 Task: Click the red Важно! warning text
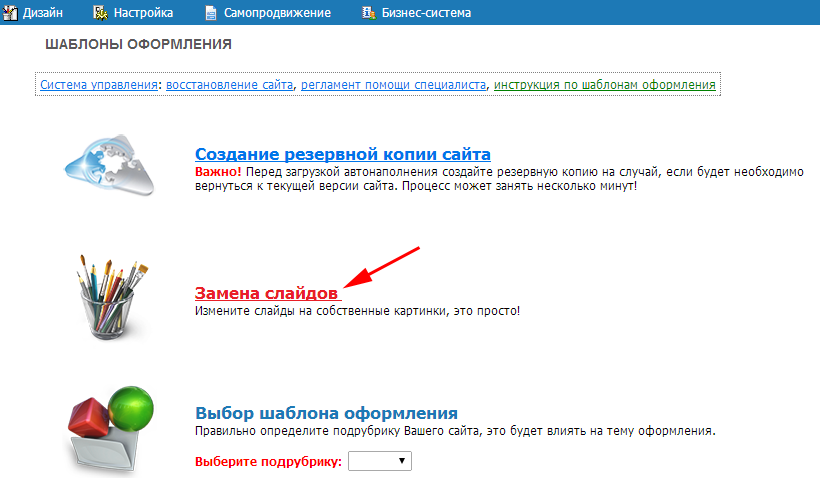pos(218,172)
